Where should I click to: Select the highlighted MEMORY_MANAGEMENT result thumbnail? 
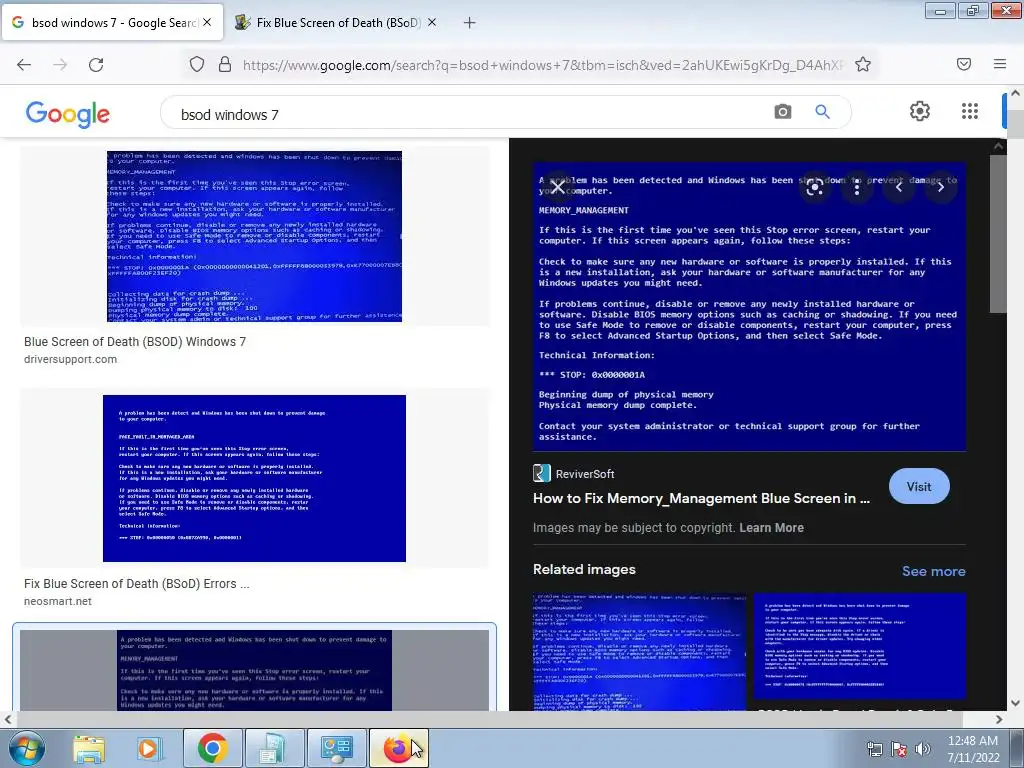pos(255,670)
